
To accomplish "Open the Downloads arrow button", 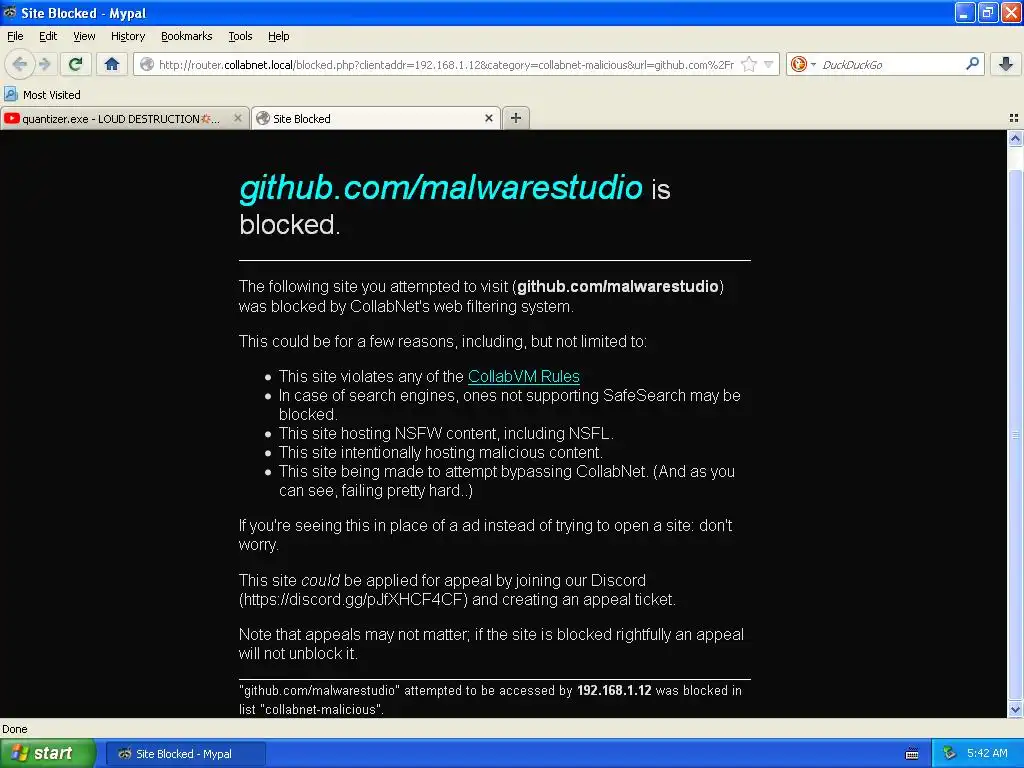I will (1006, 64).
